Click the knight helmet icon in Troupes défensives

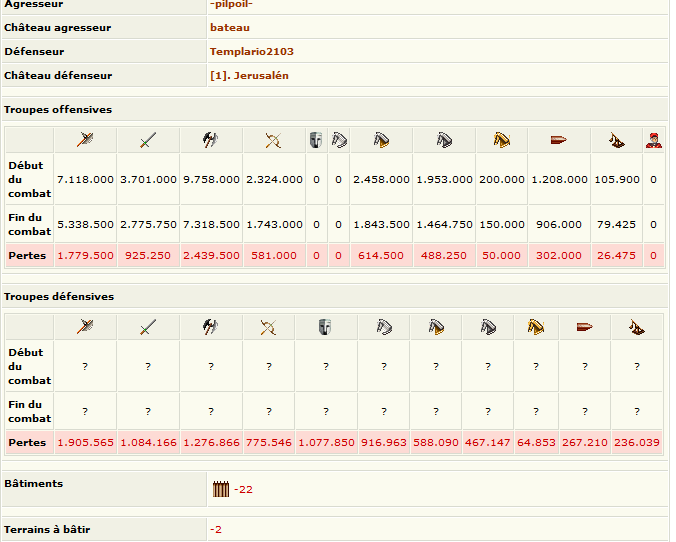click(325, 327)
